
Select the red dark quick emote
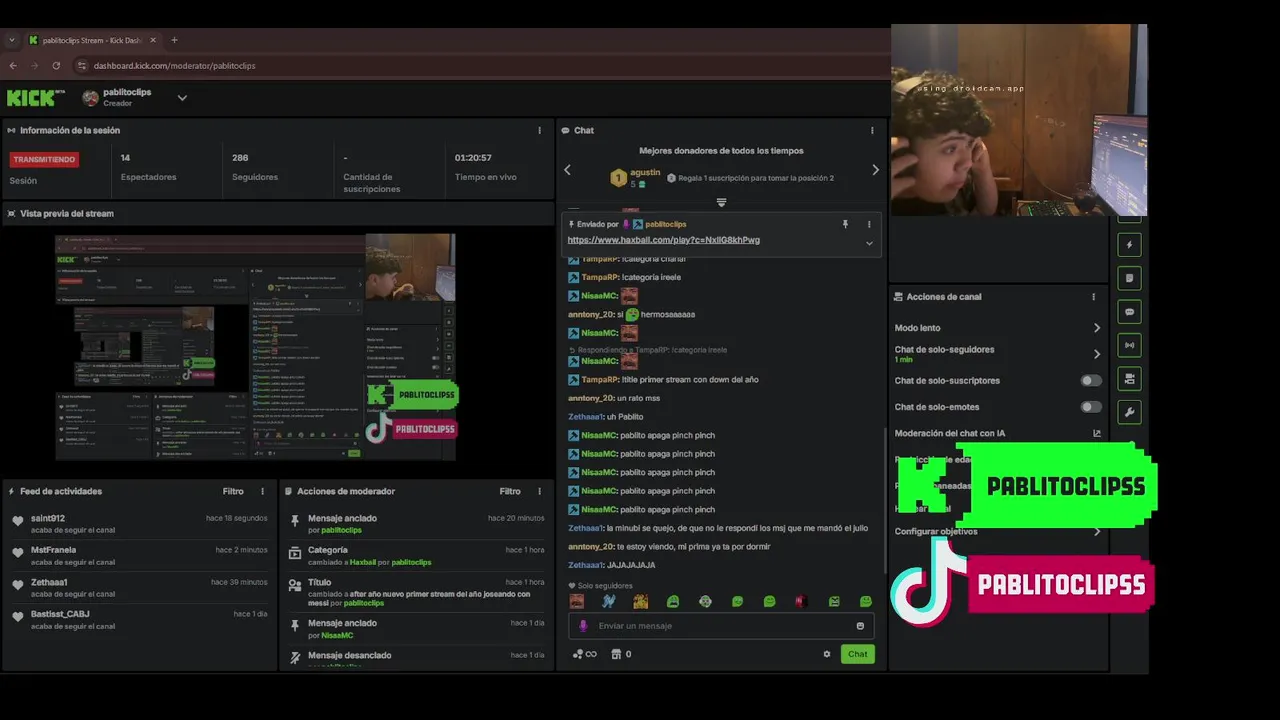click(801, 601)
